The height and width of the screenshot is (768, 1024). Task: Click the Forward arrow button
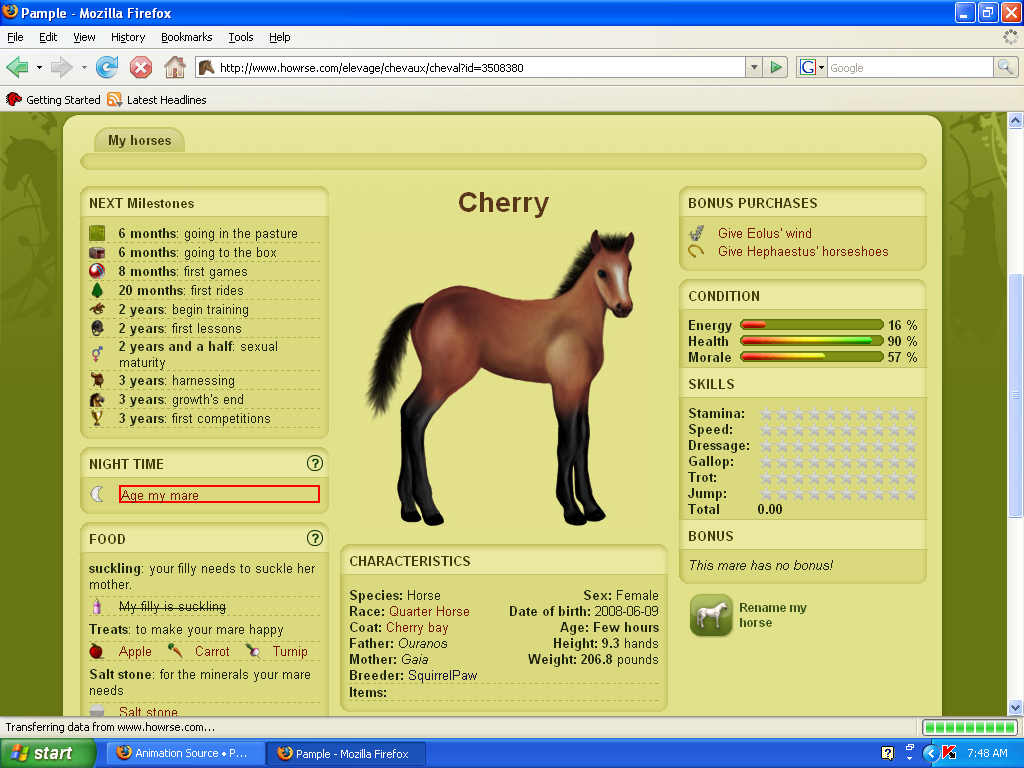(61, 67)
